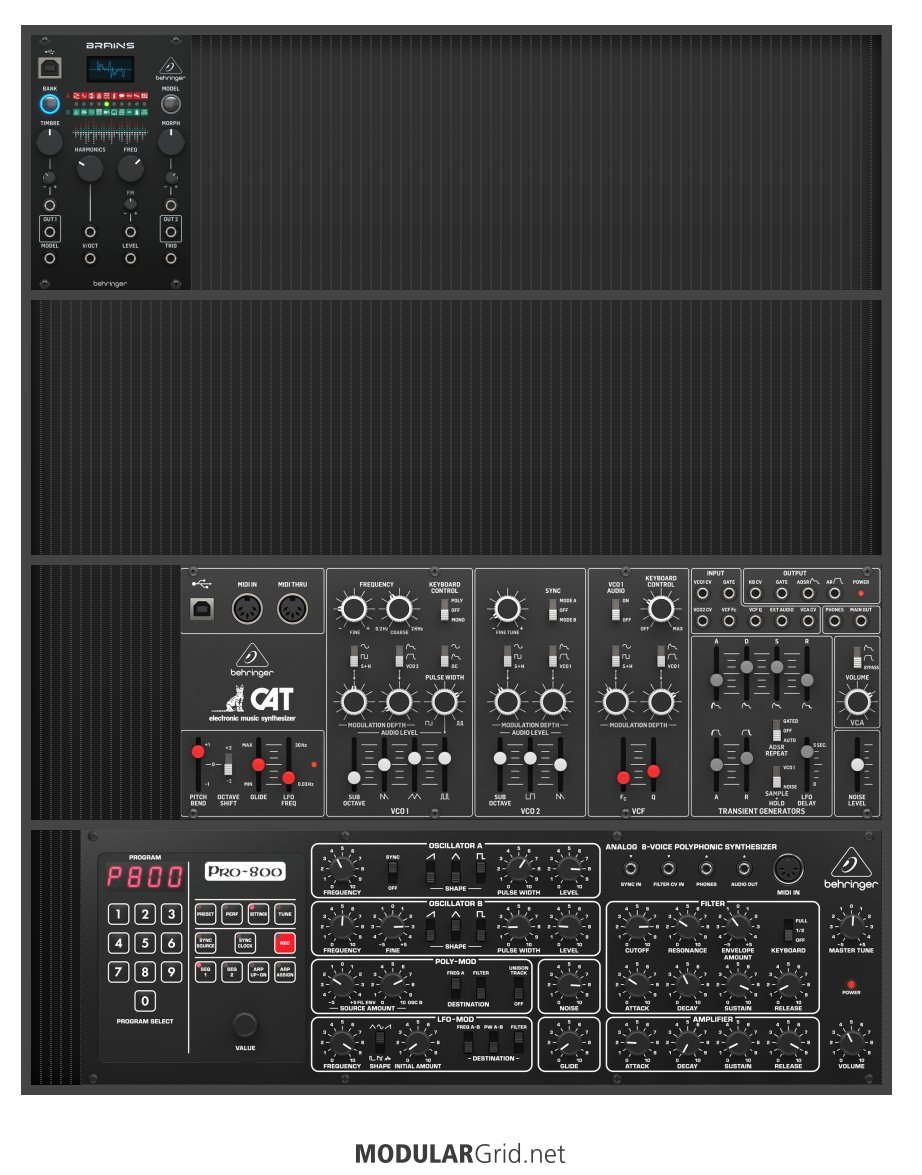Toggle CAT SAMPLE + HOLD source switch
This screenshot has width=922, height=1175.
[x=777, y=777]
